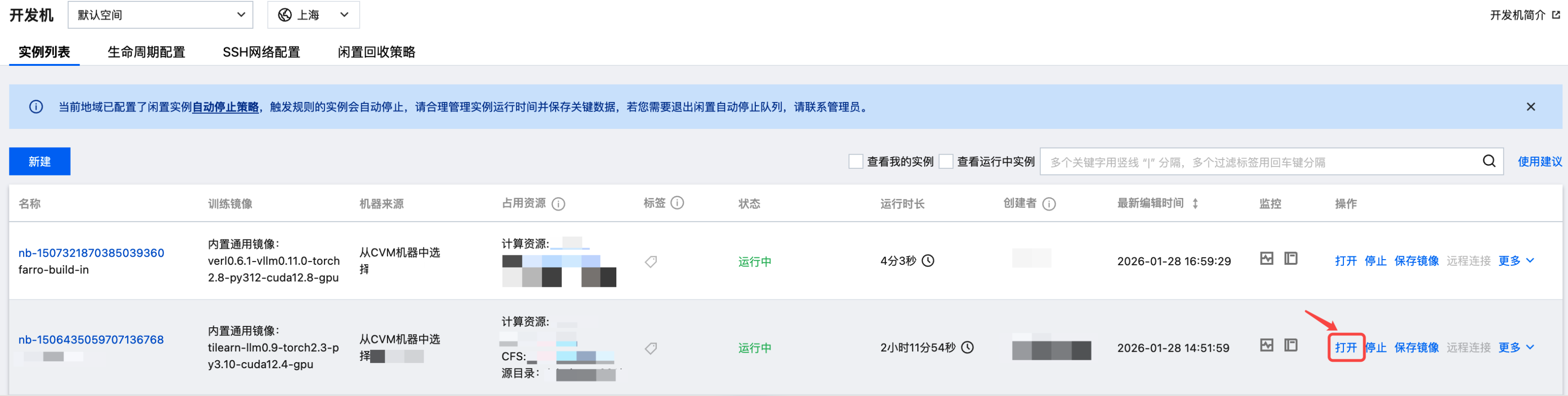Enable the 查看我的实例 checkbox
1568x396 pixels.
856,161
